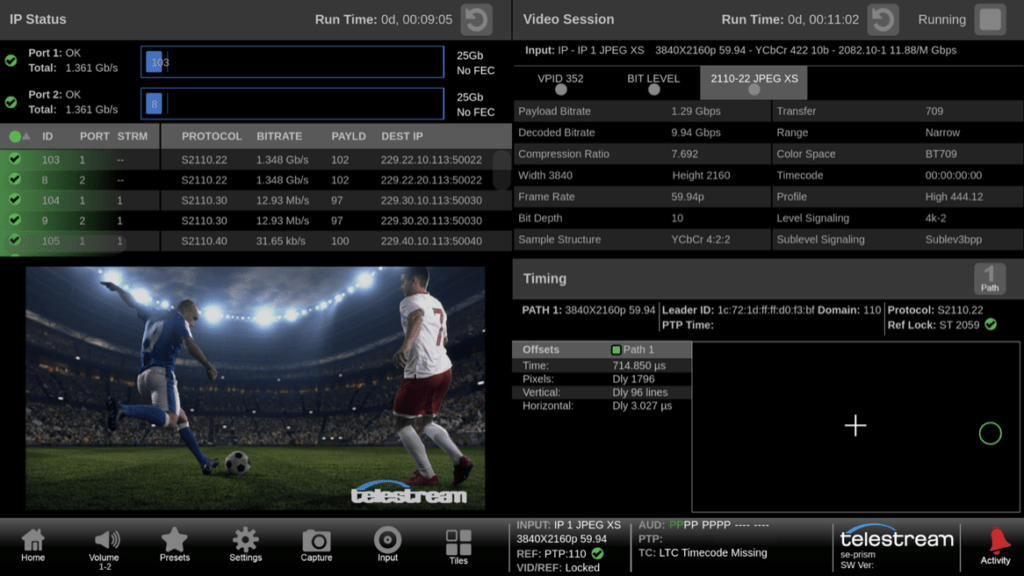Open the Activity bell alerts
The image size is (1024, 576).
(x=995, y=545)
